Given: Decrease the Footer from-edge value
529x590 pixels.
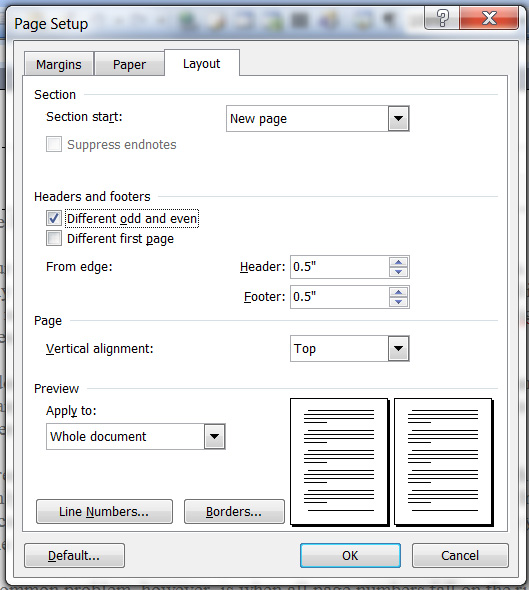Looking at the screenshot, I should click(x=399, y=302).
